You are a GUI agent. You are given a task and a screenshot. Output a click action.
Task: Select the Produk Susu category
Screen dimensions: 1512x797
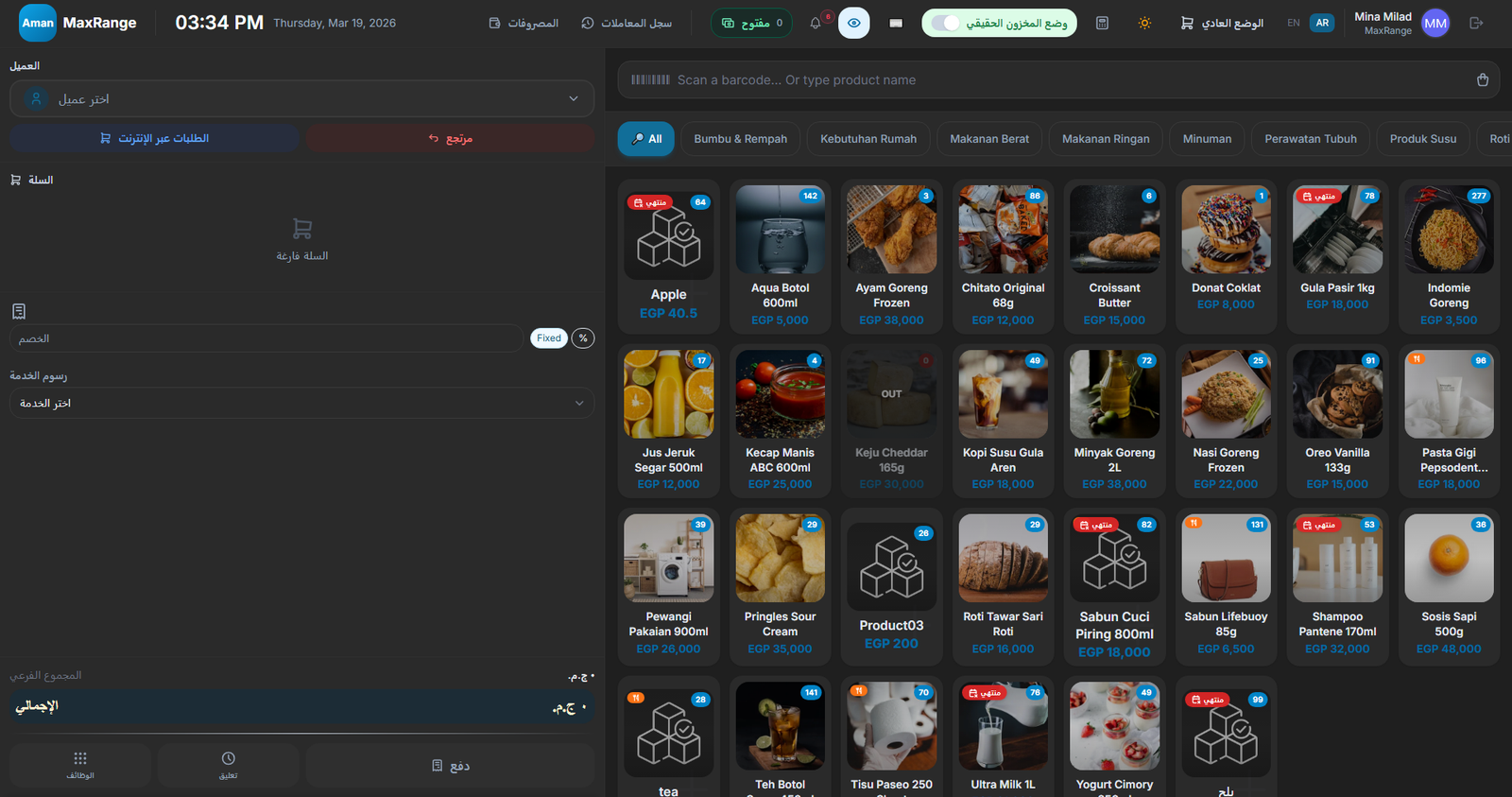pos(1423,139)
